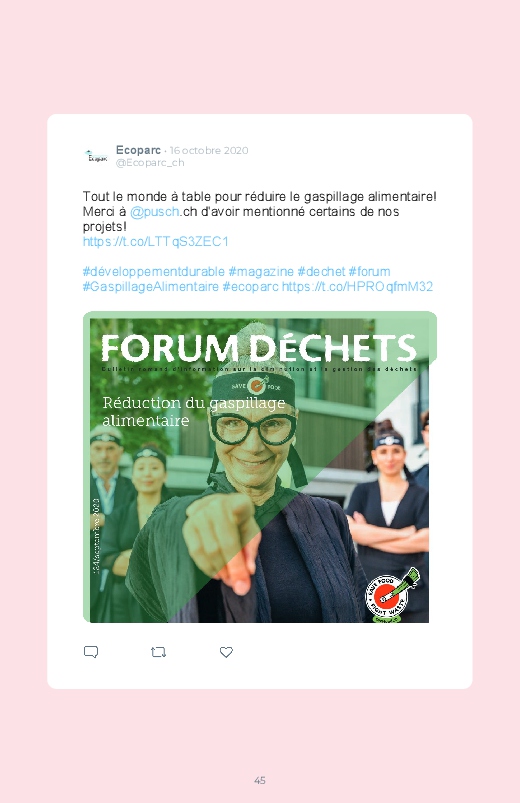
Task: Select the #ecoparc hashtag
Action: pos(251,287)
